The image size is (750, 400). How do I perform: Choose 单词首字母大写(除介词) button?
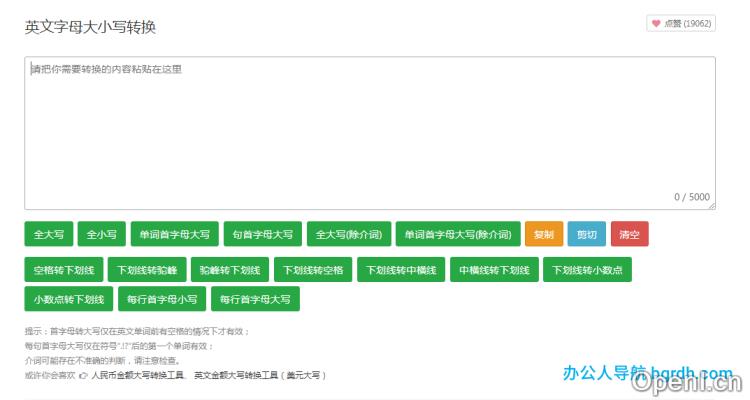[x=457, y=234]
